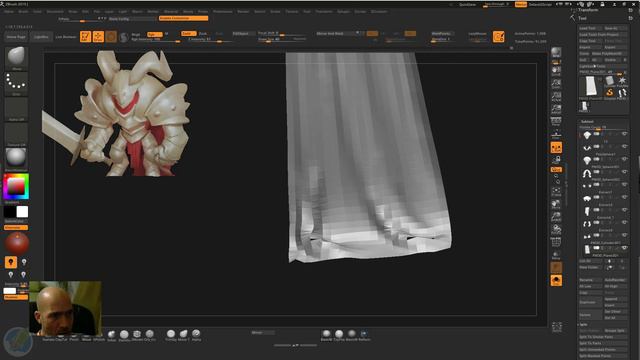The width and height of the screenshot is (640, 360).
Task: Collapse the Split section header
Action: point(583,324)
